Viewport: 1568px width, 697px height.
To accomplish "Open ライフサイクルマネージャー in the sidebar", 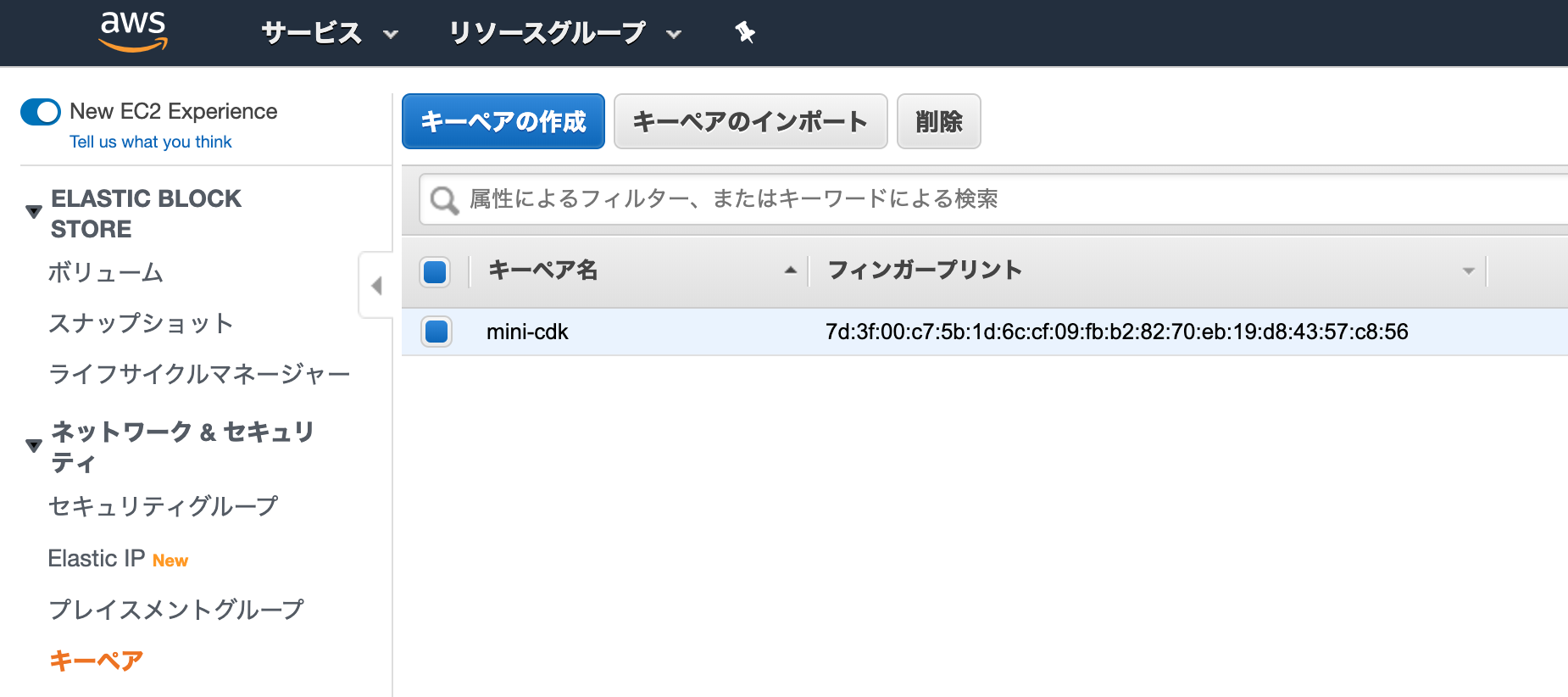I will pos(199,374).
